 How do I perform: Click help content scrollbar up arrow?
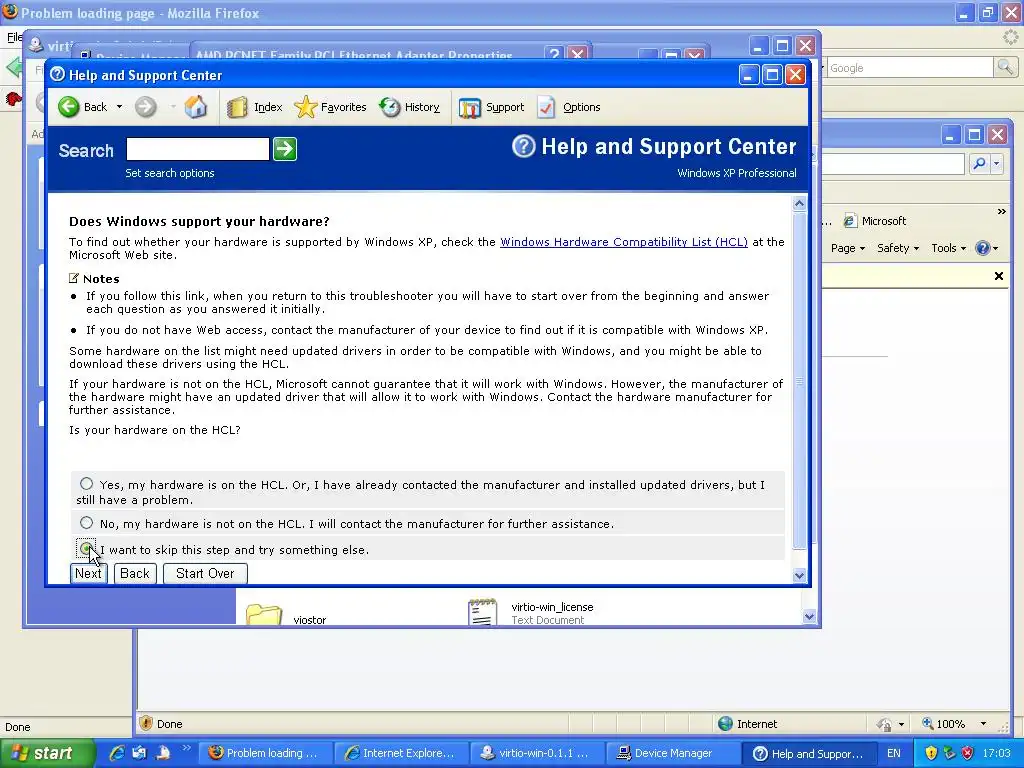799,204
